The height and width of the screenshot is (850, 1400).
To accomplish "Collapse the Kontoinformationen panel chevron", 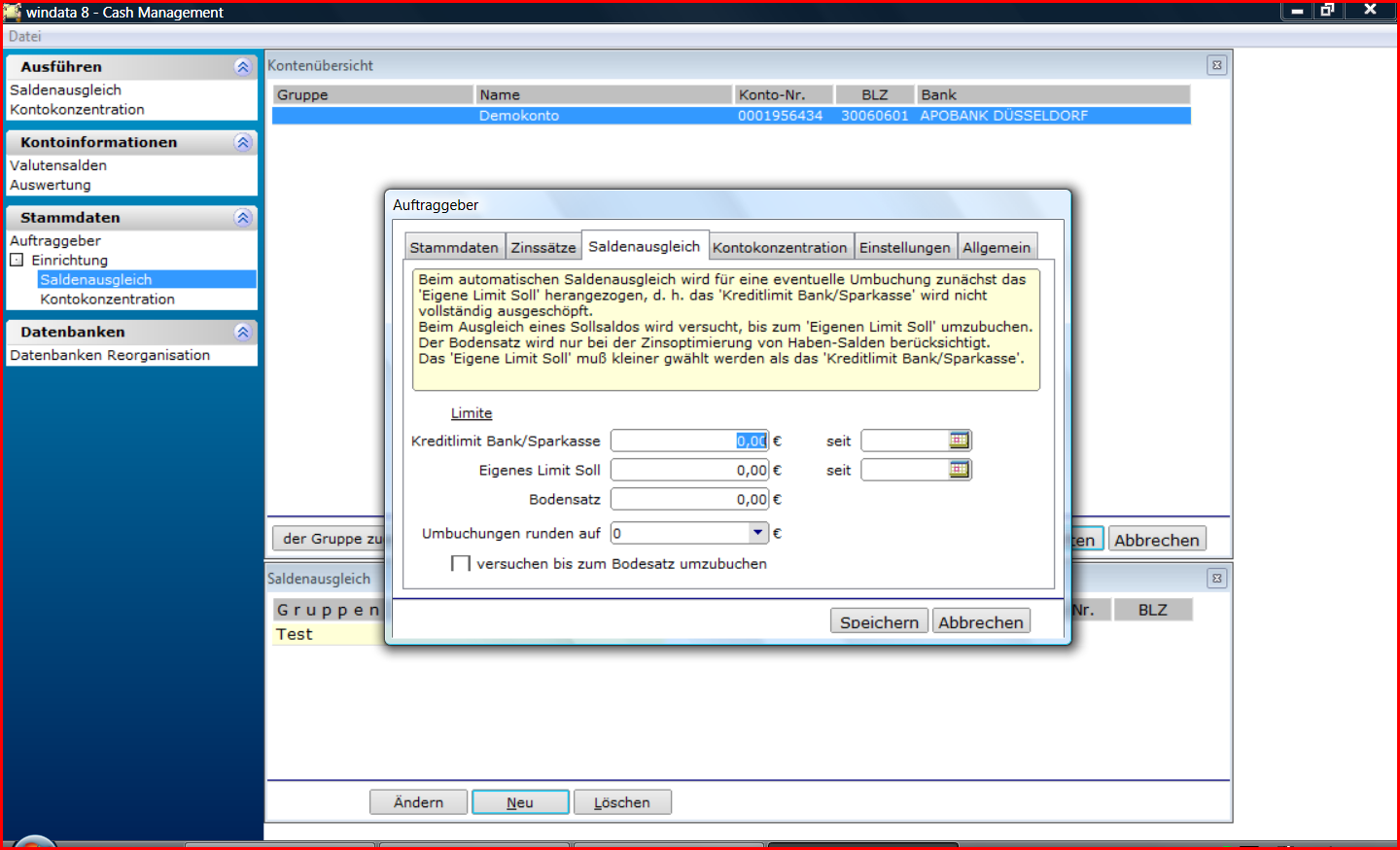I will tap(243, 143).
